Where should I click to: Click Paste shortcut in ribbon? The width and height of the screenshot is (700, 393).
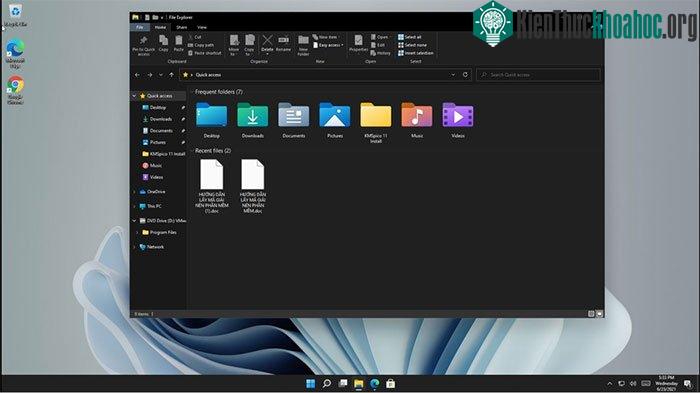pos(204,53)
